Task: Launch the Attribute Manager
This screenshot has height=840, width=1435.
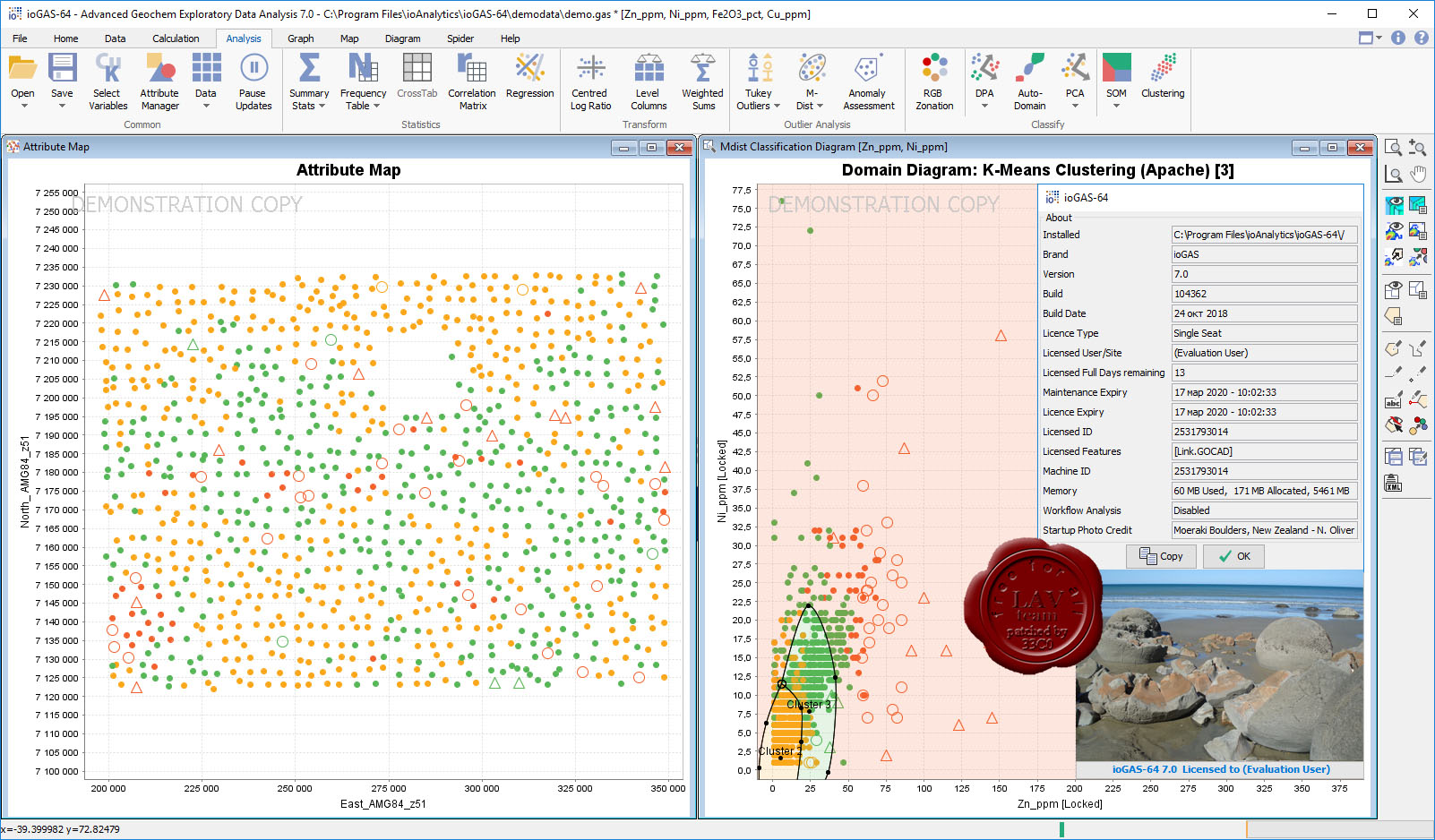Action: click(159, 81)
